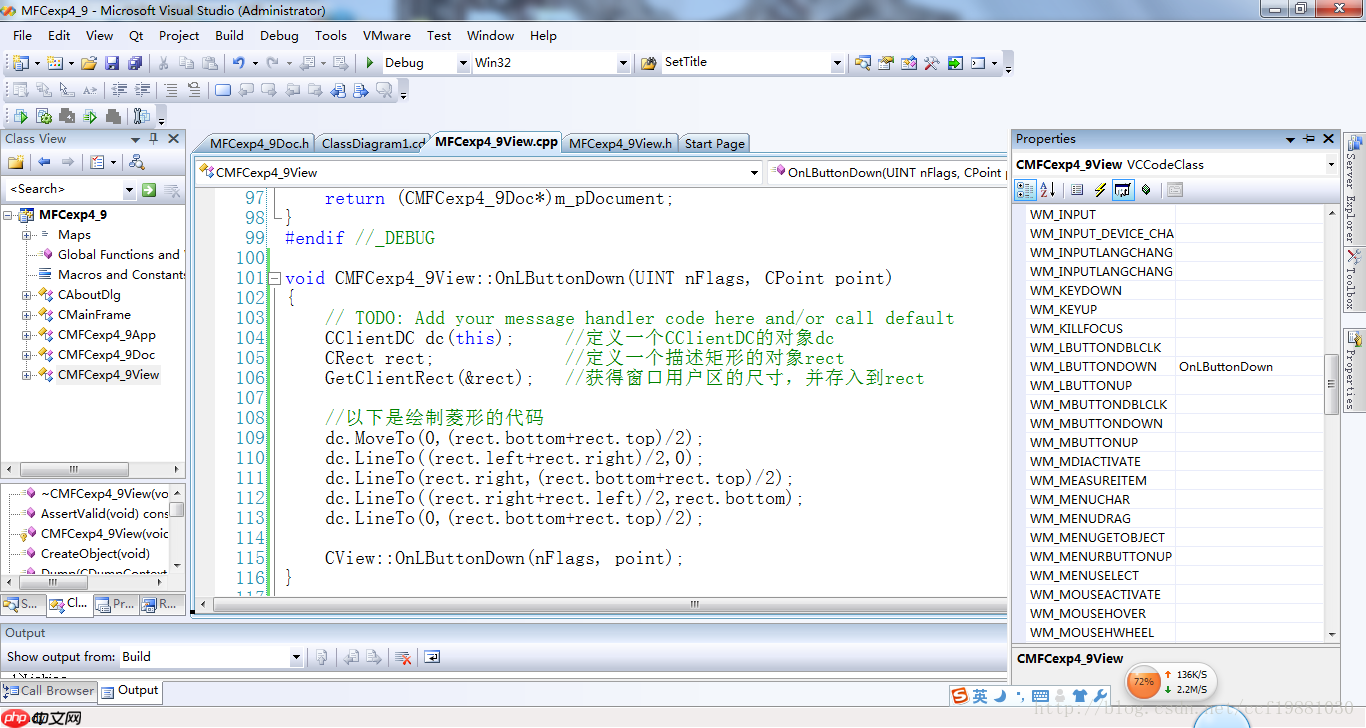Toggle auto-hide pin on Class View panel
Screen dimensions: 1366x728
pos(153,139)
